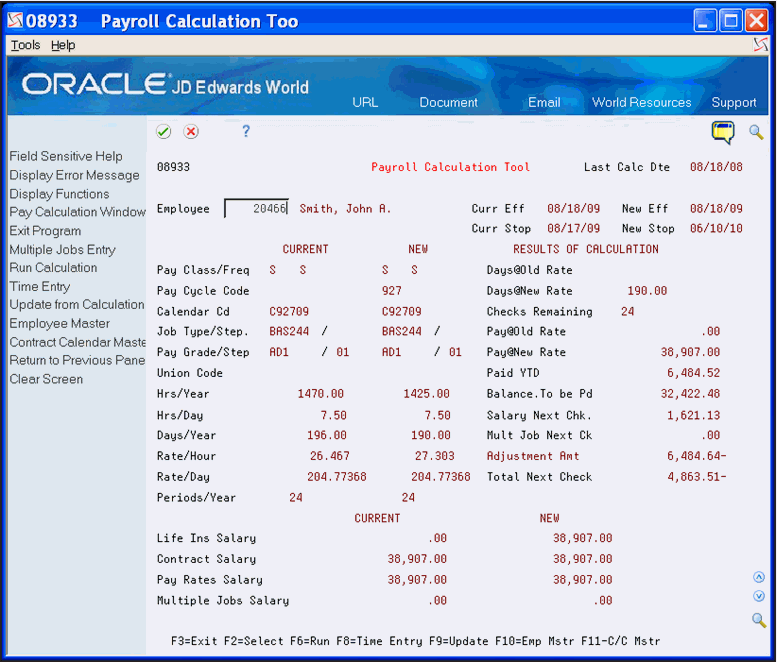The height and width of the screenshot is (662, 777).
Task: Click the Adjustment Amt value 6,484.64-
Action: (696, 456)
